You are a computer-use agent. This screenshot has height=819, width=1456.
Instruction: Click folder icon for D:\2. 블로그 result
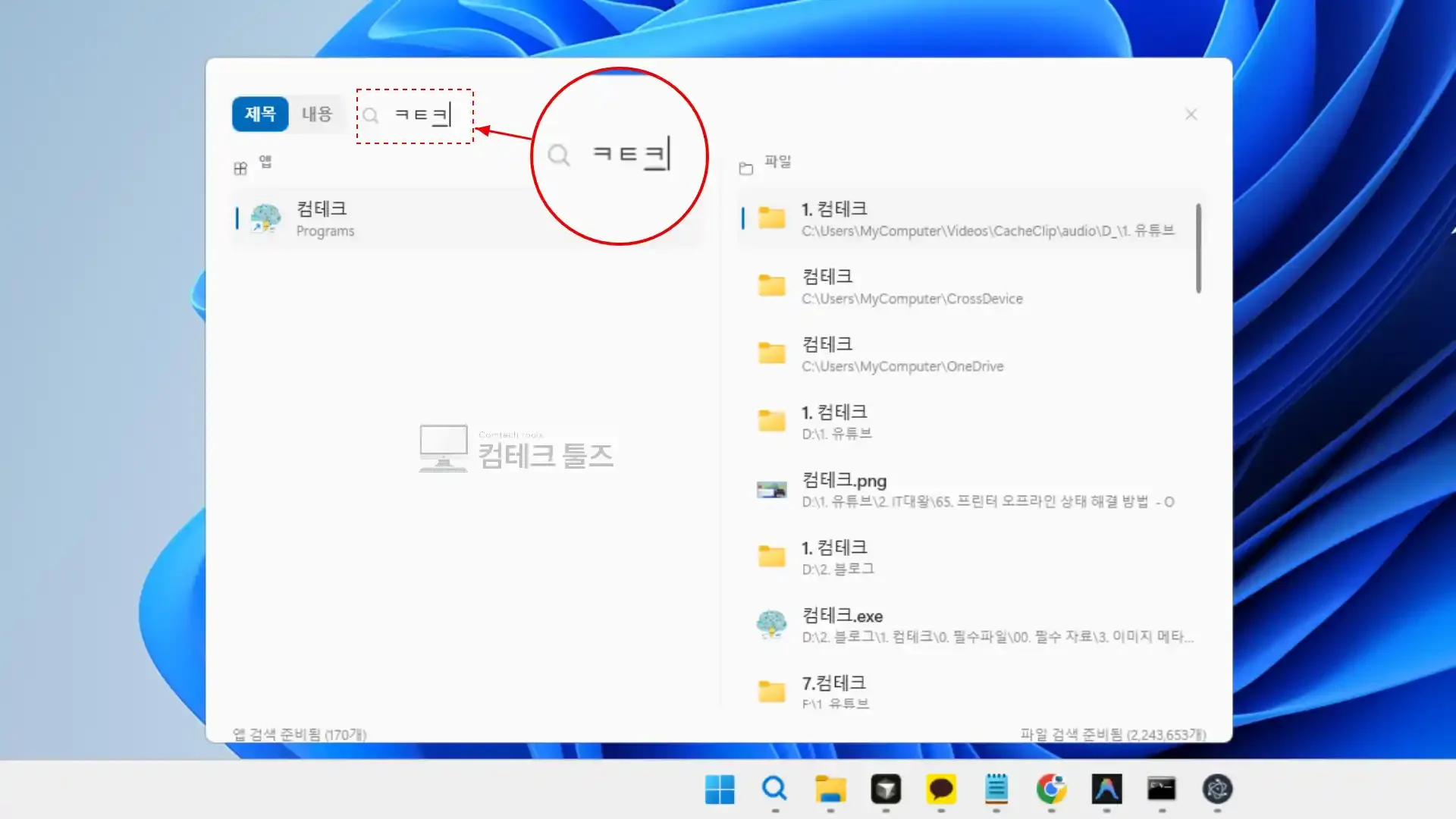772,557
